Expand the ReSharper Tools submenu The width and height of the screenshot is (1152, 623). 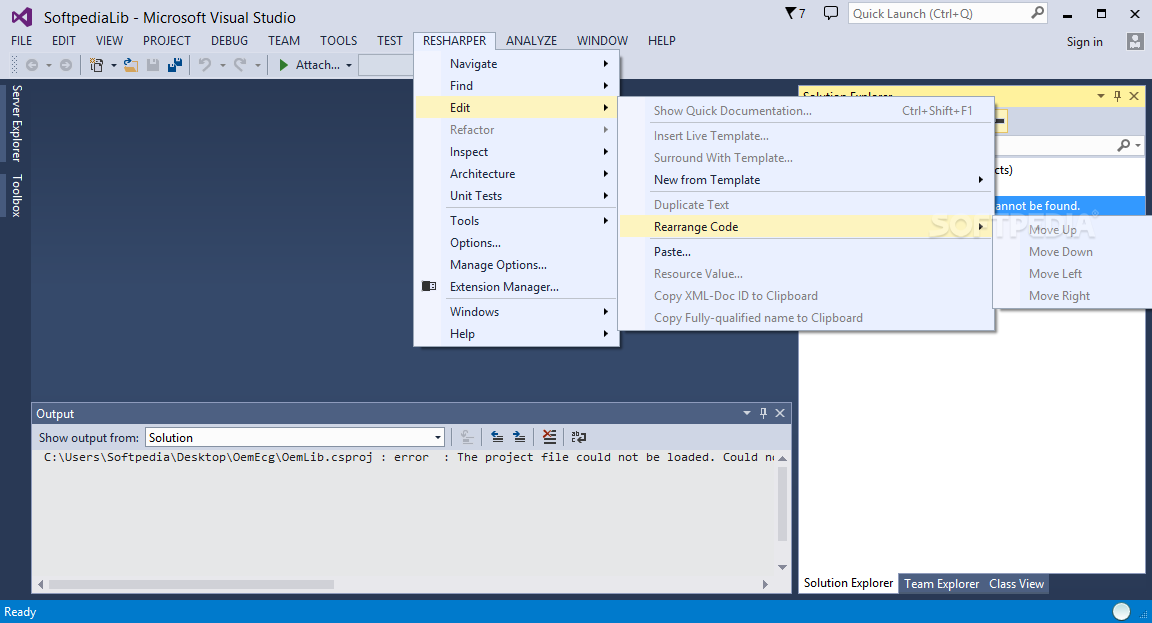(x=516, y=221)
